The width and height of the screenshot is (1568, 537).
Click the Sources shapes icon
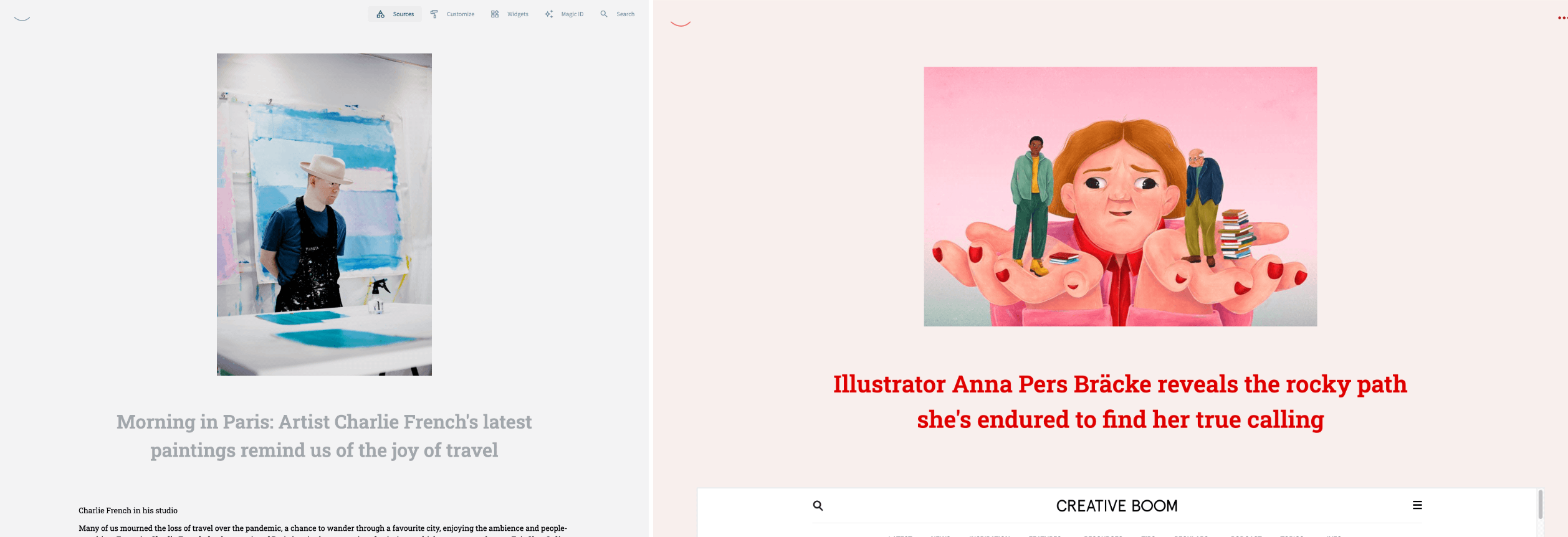point(380,14)
